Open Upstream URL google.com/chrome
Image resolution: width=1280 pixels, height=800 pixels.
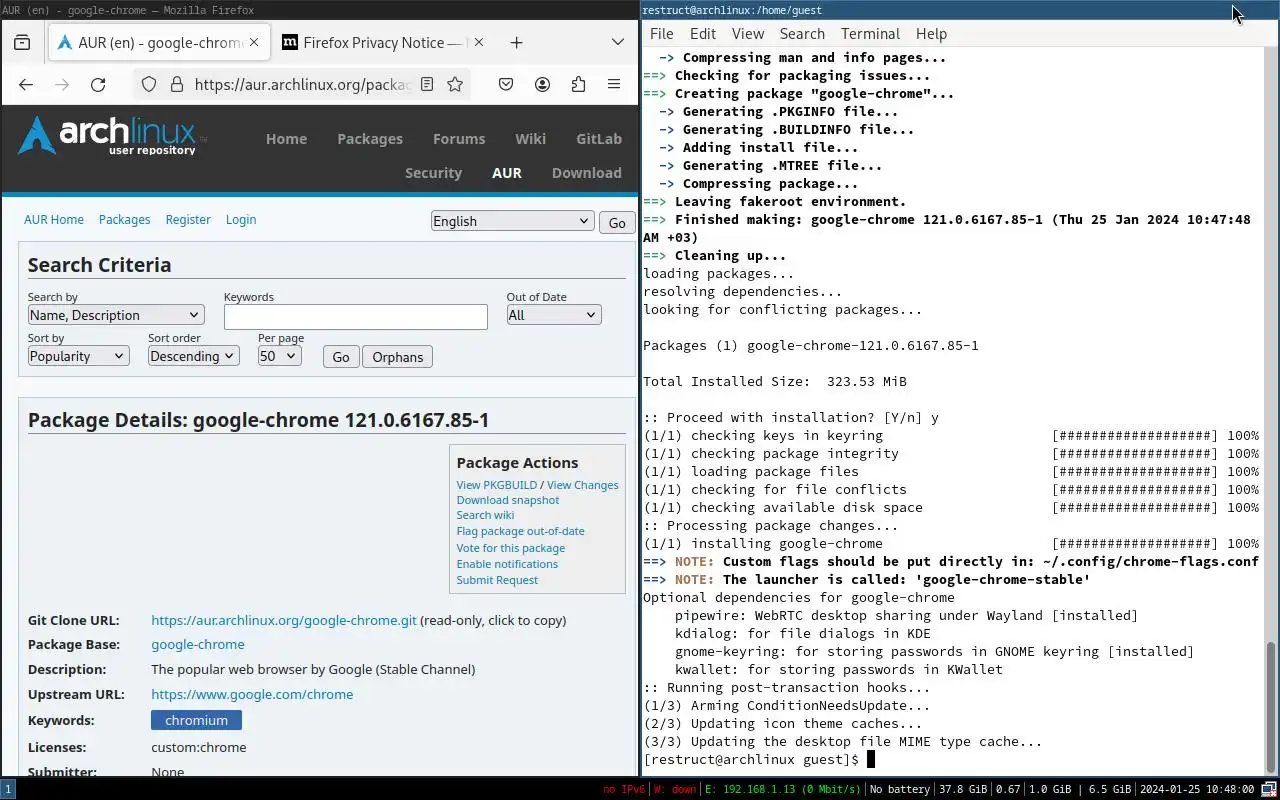[252, 694]
